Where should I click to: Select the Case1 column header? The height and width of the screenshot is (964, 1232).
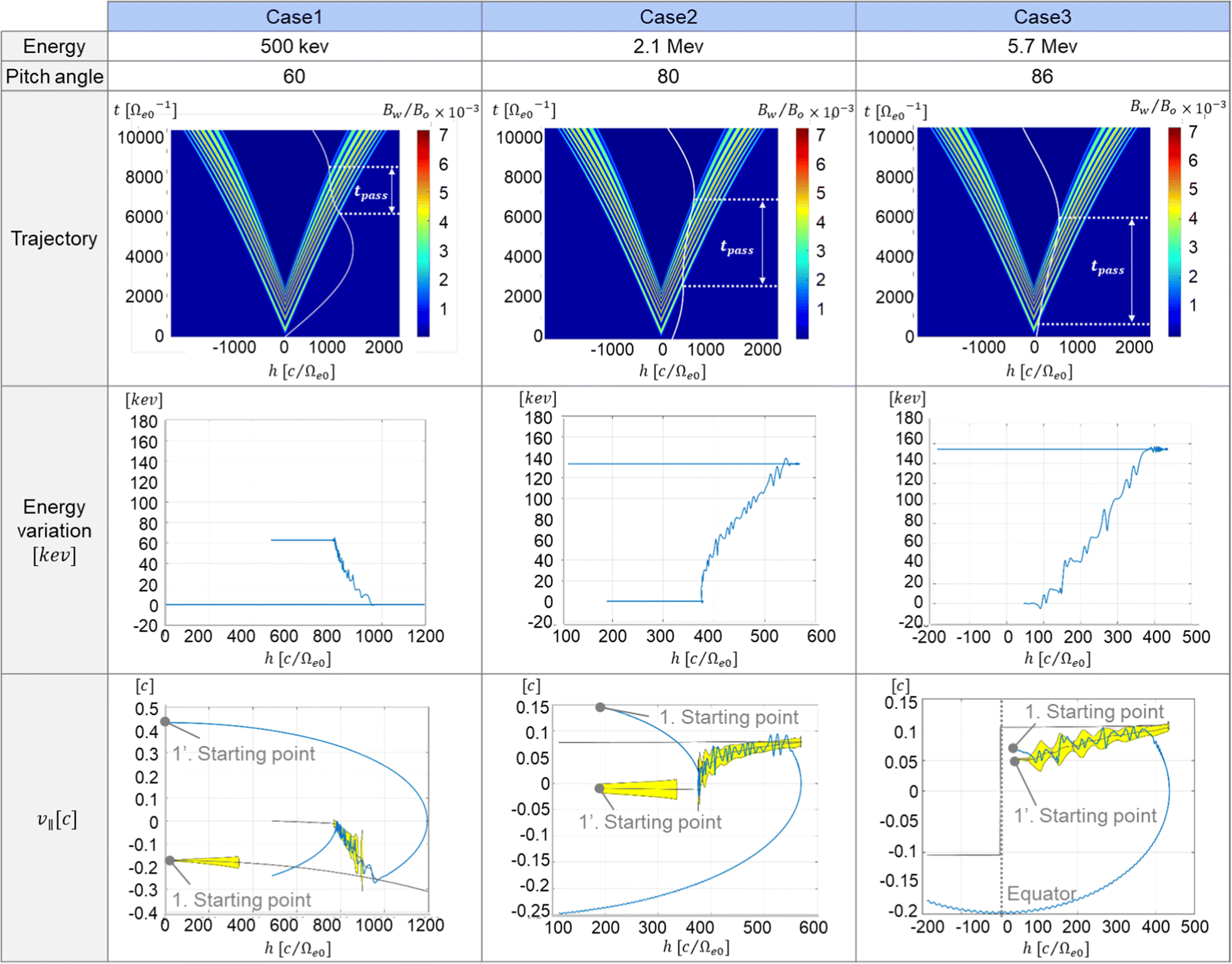(294, 16)
